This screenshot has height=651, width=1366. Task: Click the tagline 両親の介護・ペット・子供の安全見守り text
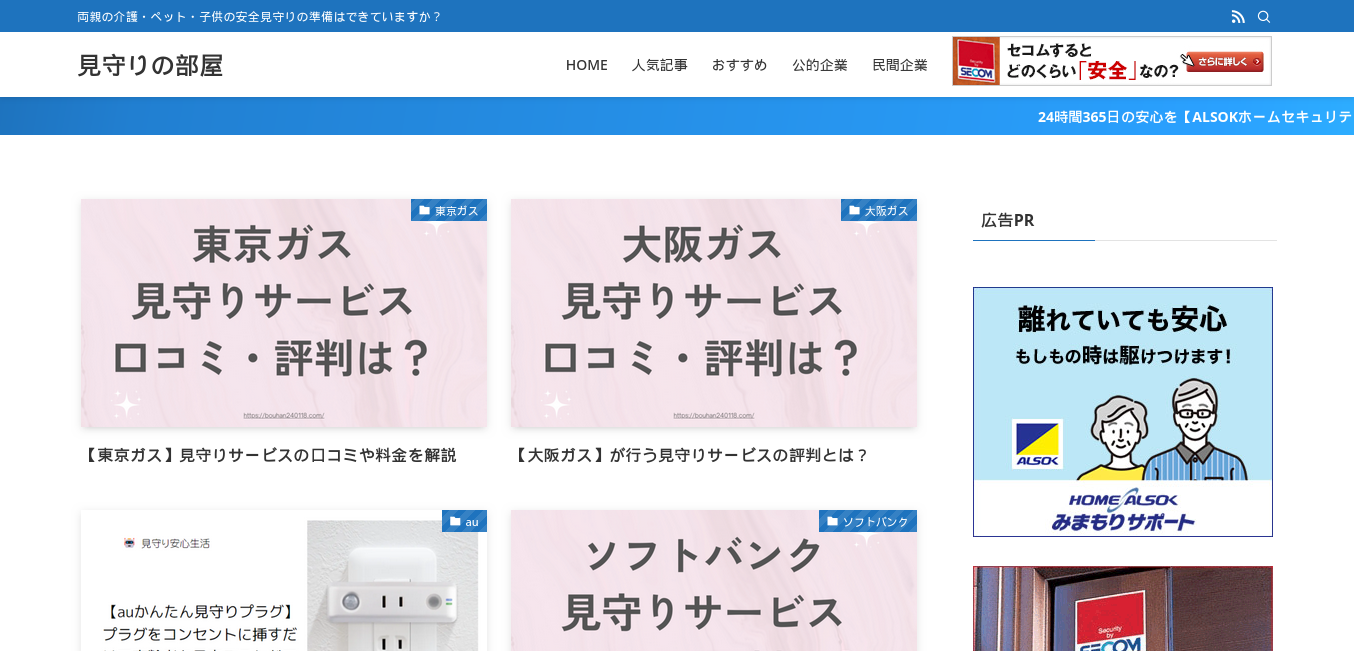pyautogui.click(x=260, y=17)
